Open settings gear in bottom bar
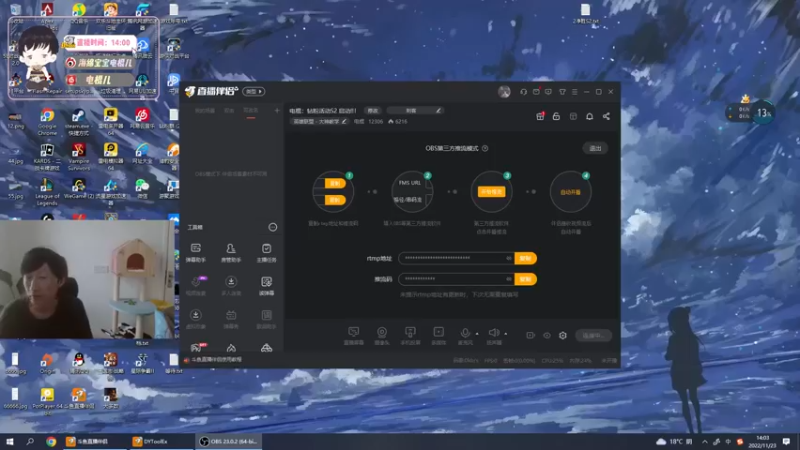The width and height of the screenshot is (800, 450). (563, 335)
